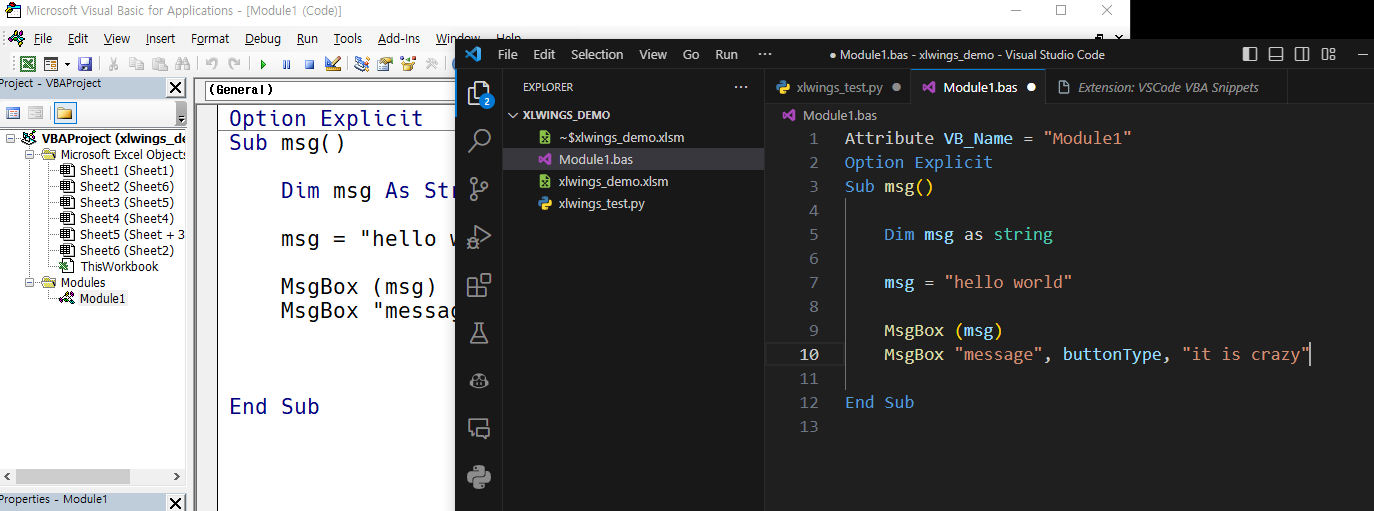Open the (General) object dropdown in VBA
The width and height of the screenshot is (1374, 511).
tap(330, 90)
